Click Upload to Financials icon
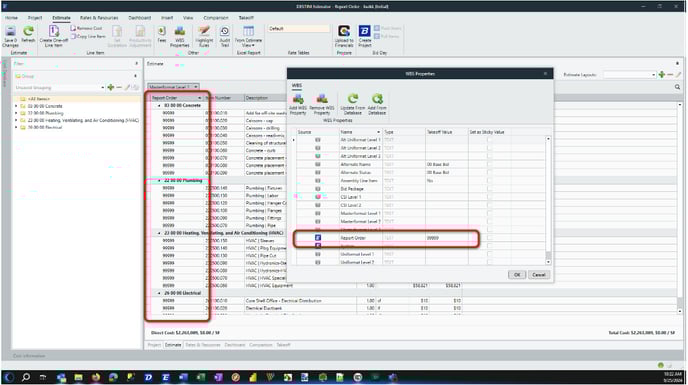 coord(344,36)
